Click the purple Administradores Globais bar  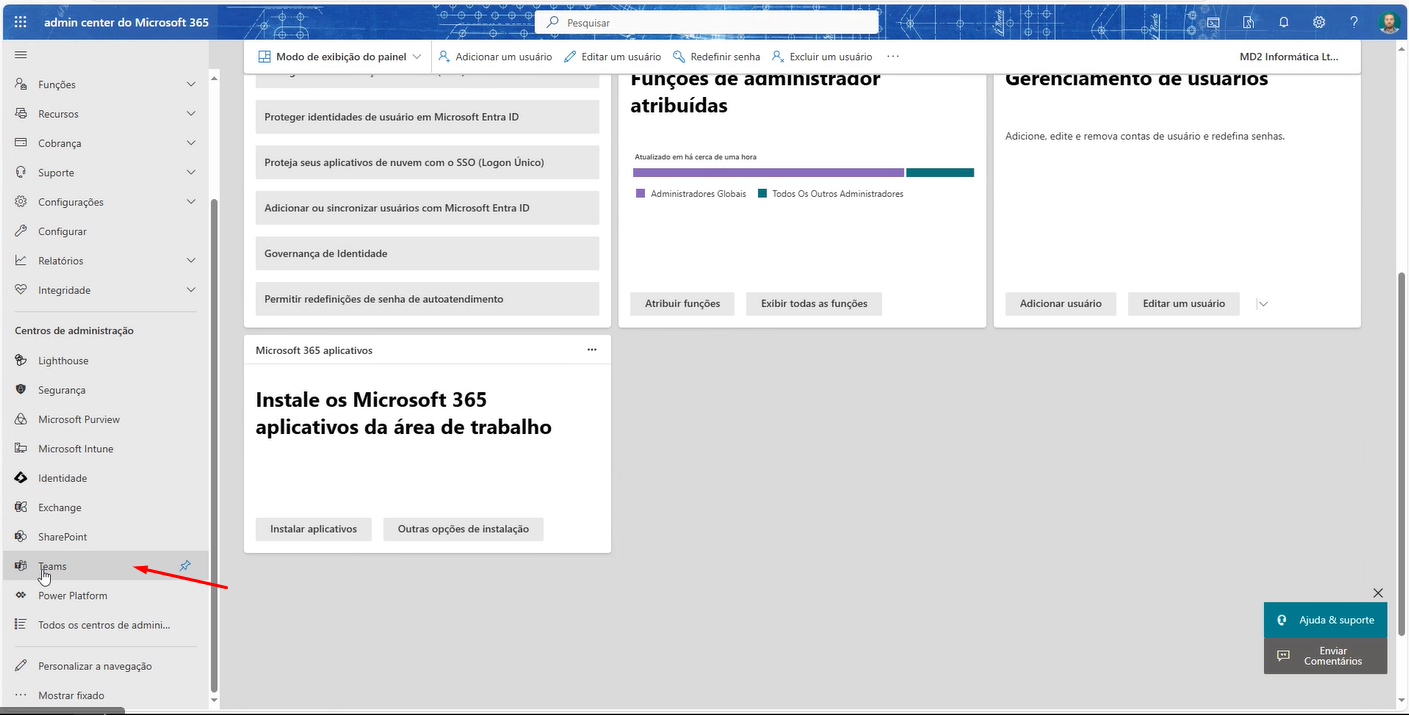point(767,173)
